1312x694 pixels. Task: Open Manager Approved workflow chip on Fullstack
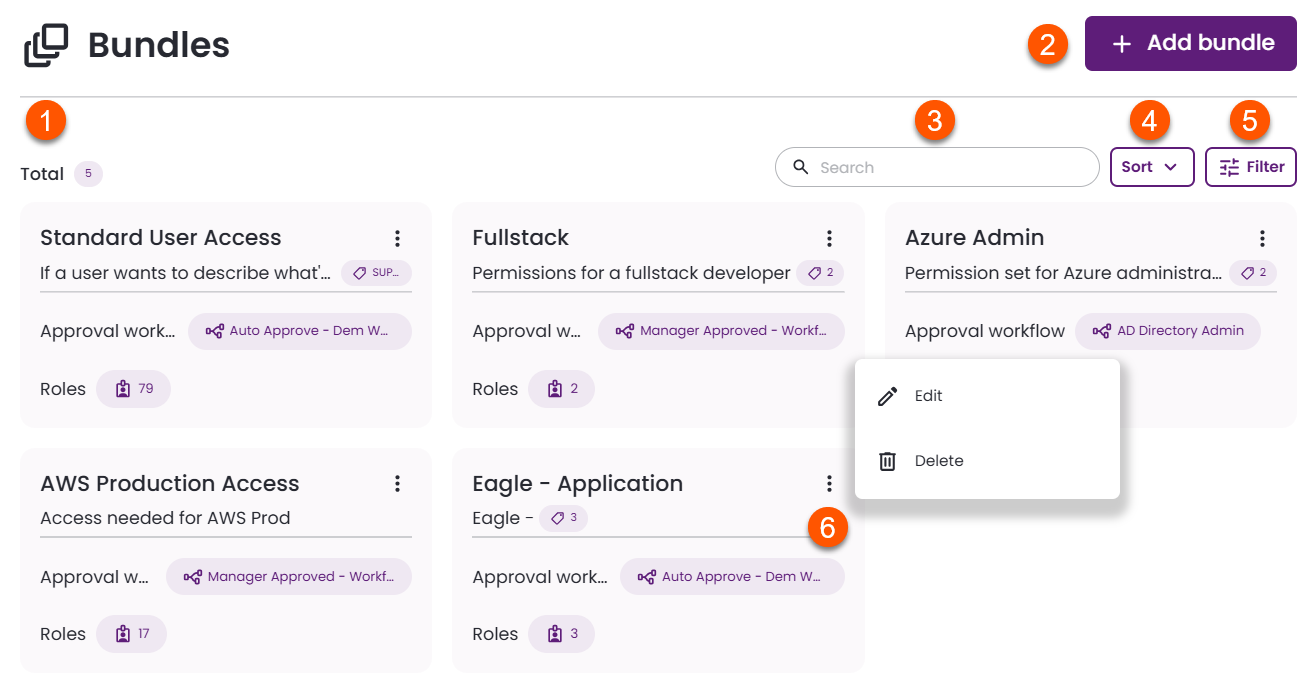(721, 331)
